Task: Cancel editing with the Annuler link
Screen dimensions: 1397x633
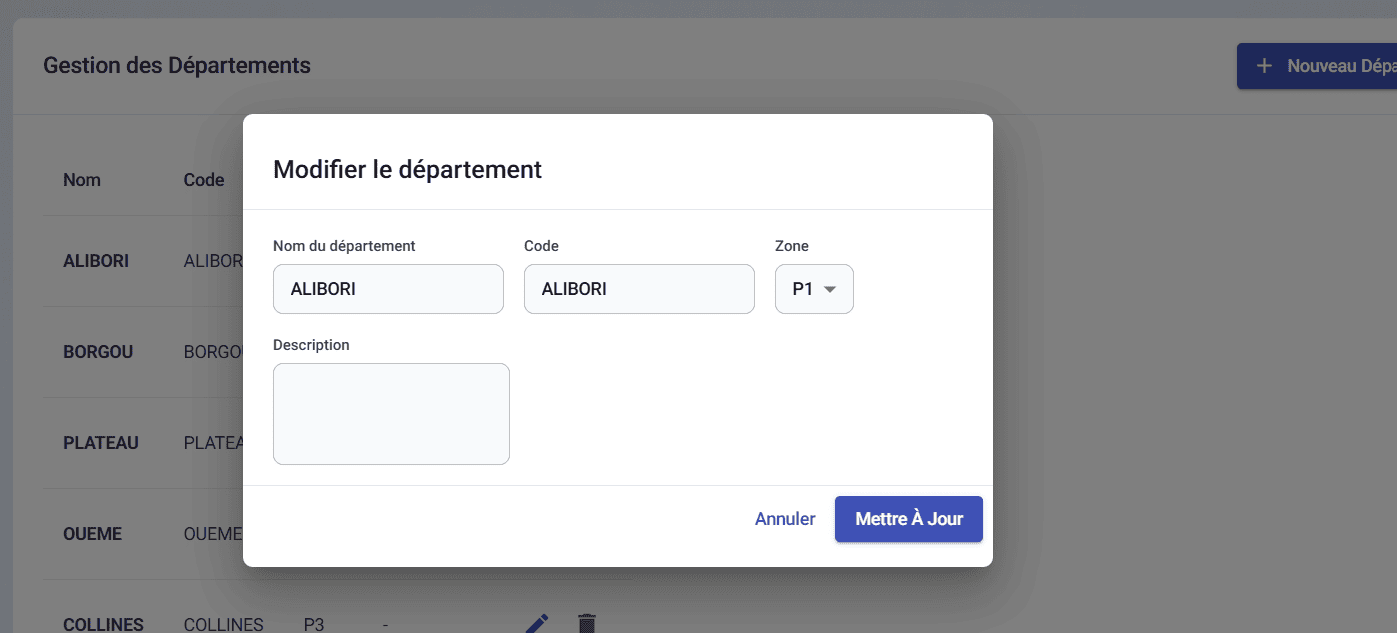Action: click(785, 519)
